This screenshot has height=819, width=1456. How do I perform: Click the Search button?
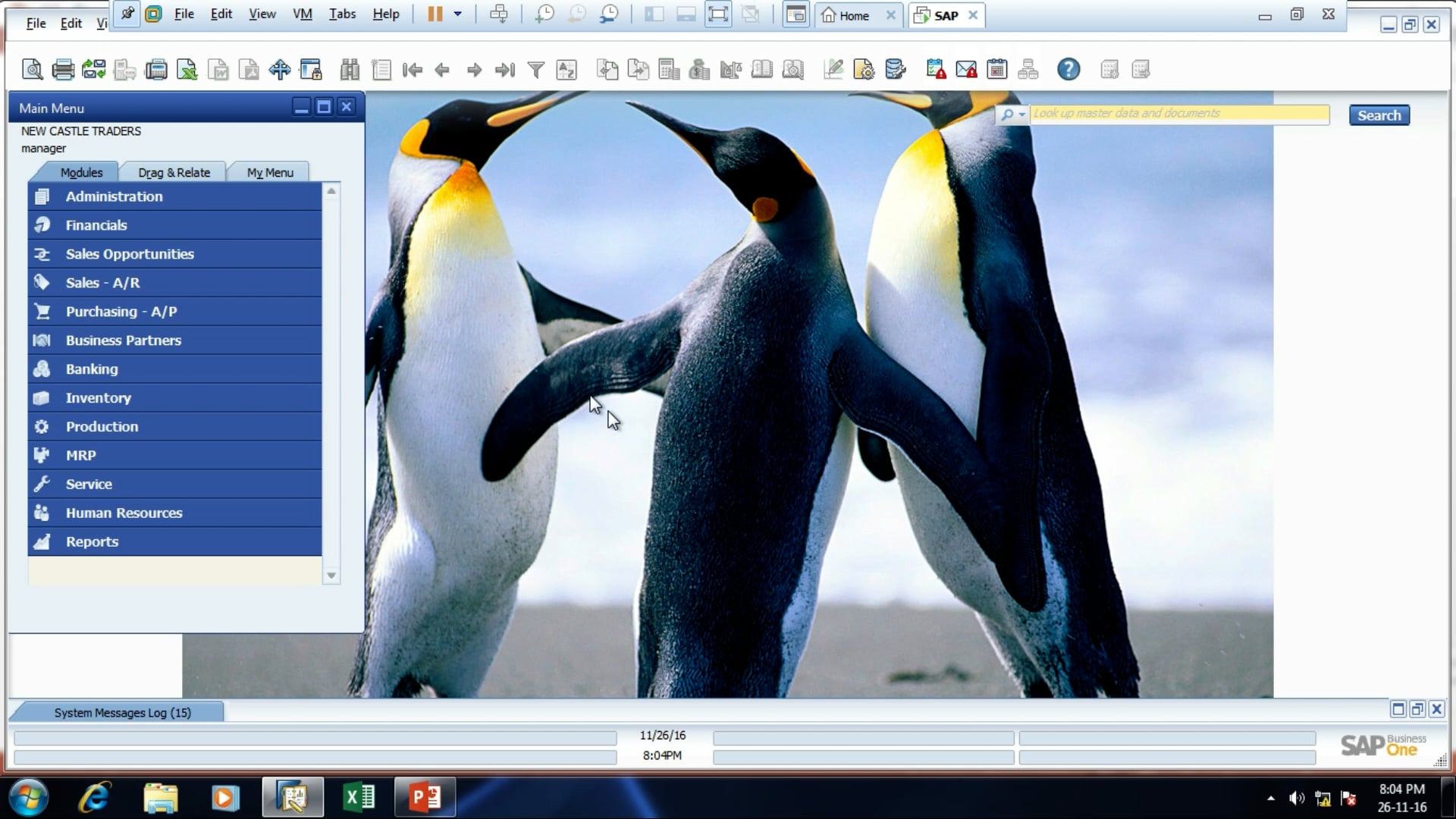(x=1379, y=115)
